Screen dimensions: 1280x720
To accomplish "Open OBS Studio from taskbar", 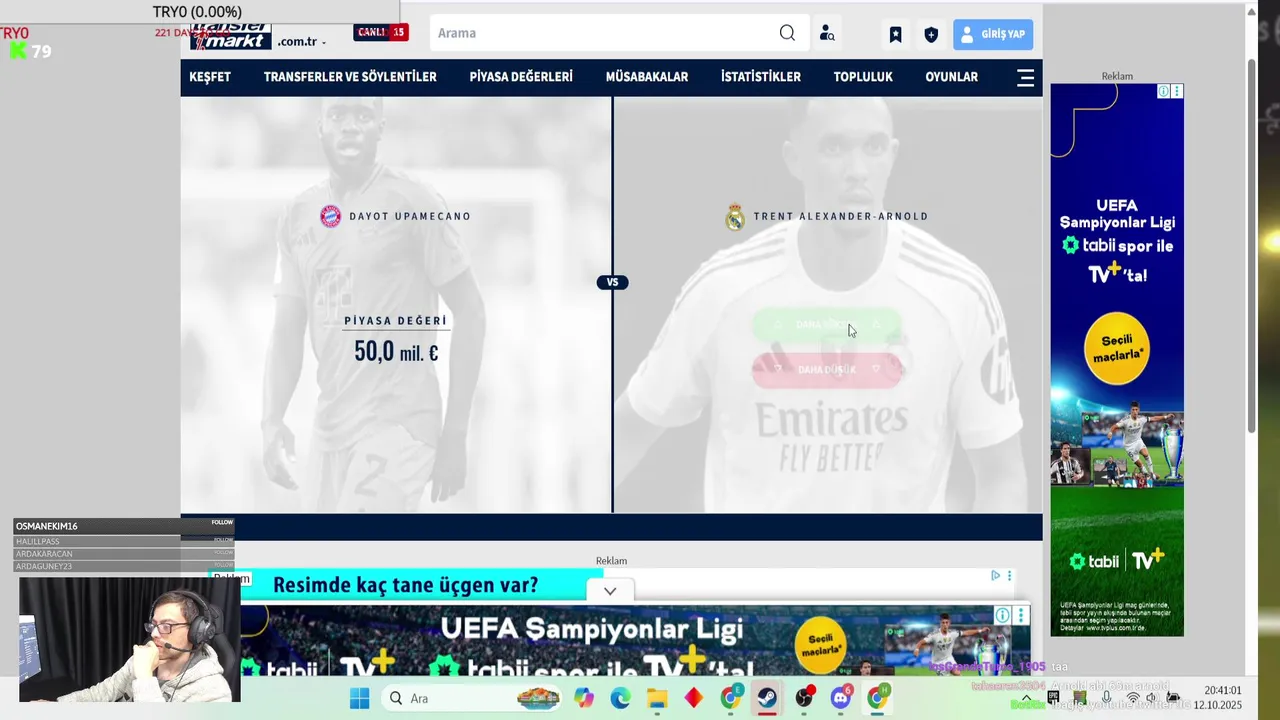I will [804, 698].
